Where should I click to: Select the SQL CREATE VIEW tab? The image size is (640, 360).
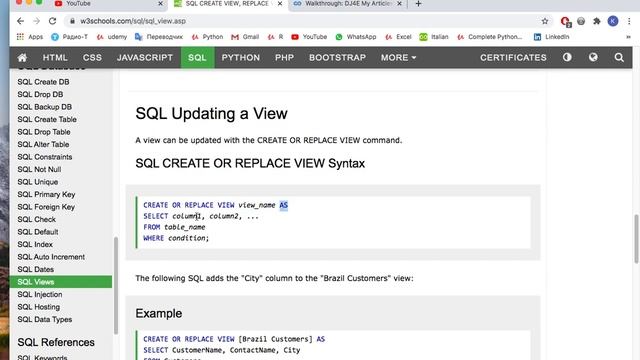[228, 4]
